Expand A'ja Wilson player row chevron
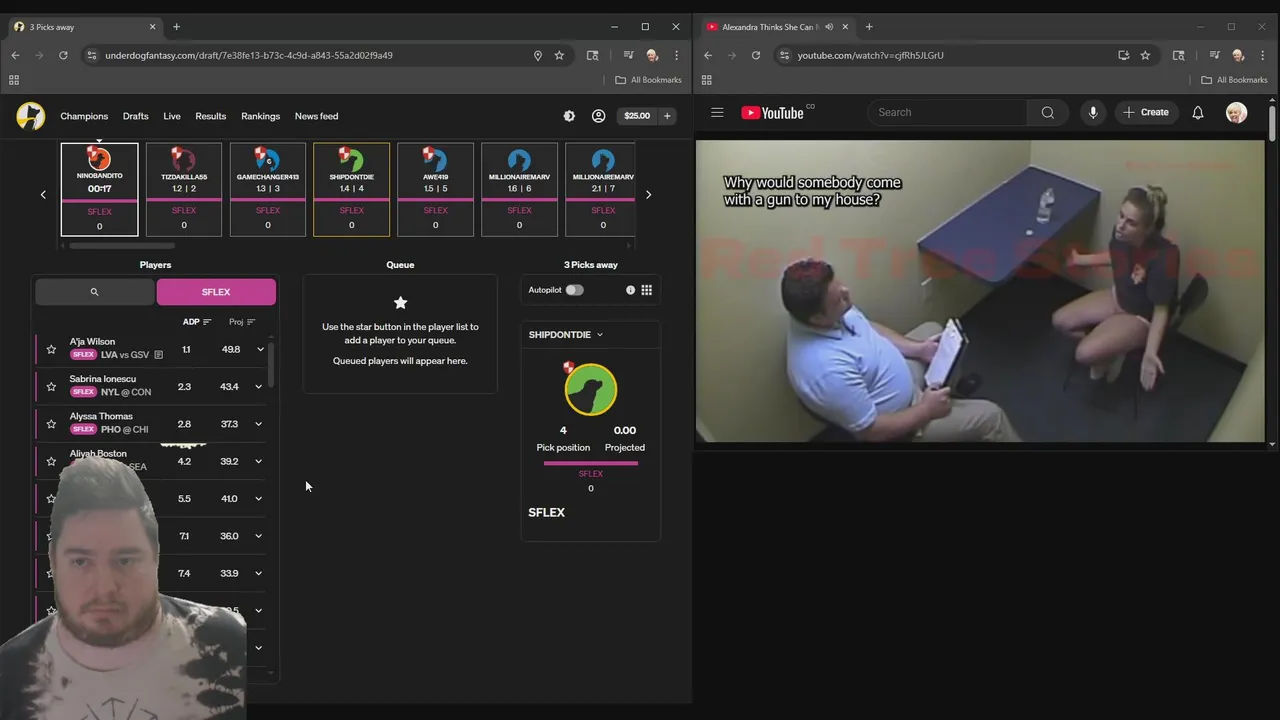1280x720 pixels. click(x=260, y=349)
